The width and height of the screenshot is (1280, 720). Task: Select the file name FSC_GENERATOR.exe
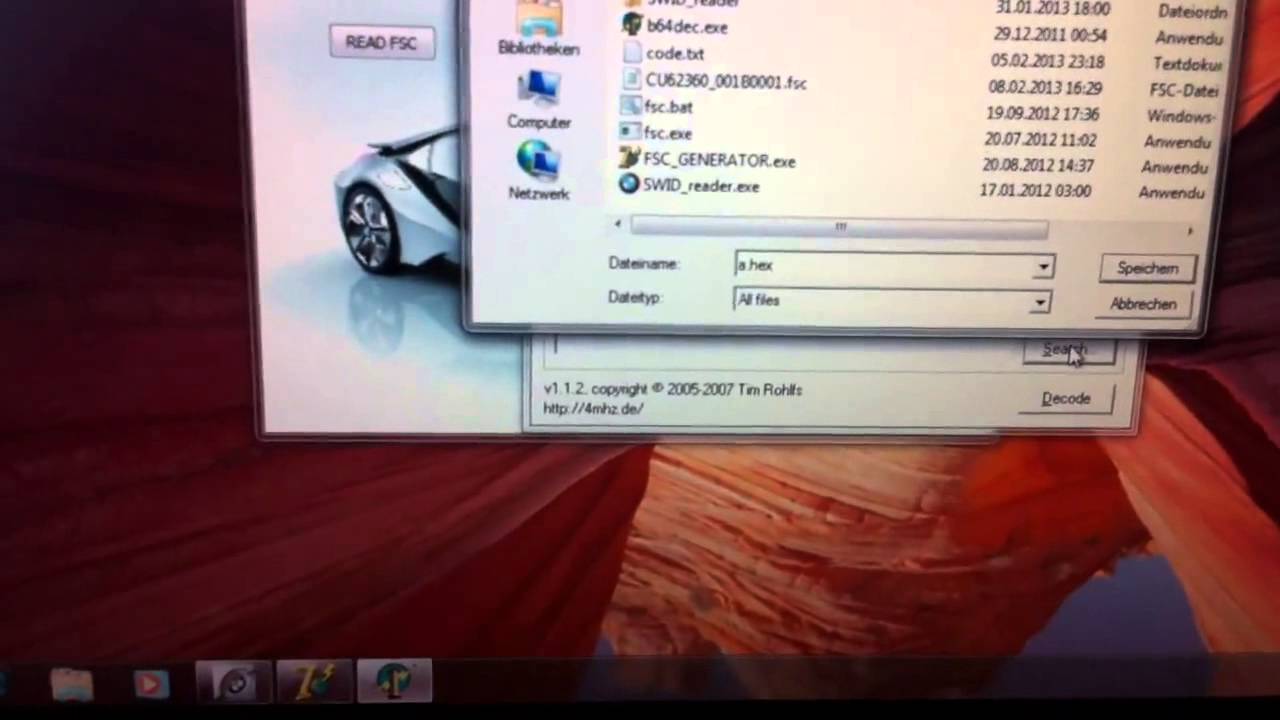(719, 160)
